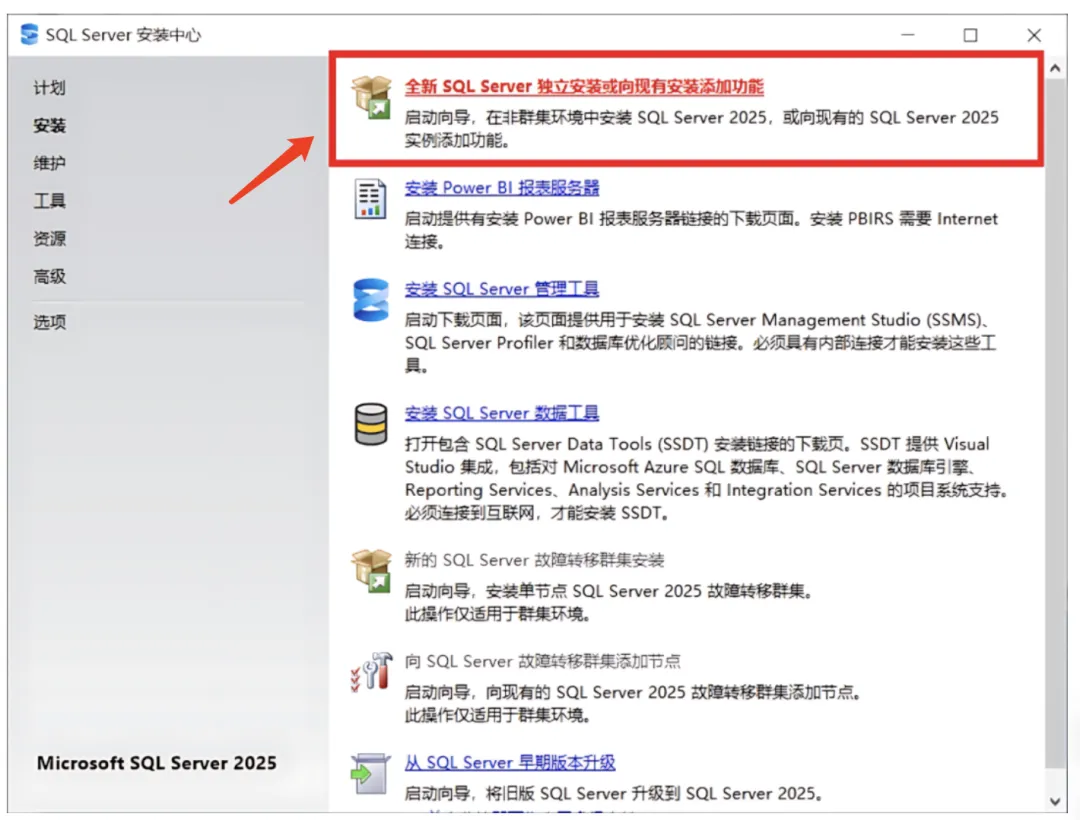Click the SQL Server title bar logo
The image size is (1080, 820).
(x=30, y=34)
